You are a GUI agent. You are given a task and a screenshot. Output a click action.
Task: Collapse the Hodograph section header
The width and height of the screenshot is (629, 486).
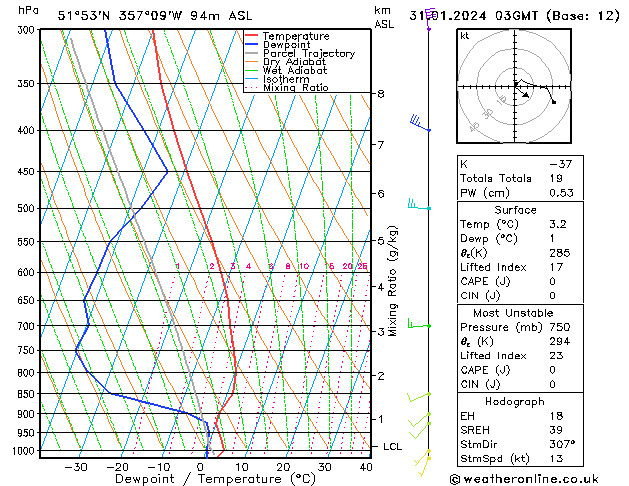[x=516, y=401]
